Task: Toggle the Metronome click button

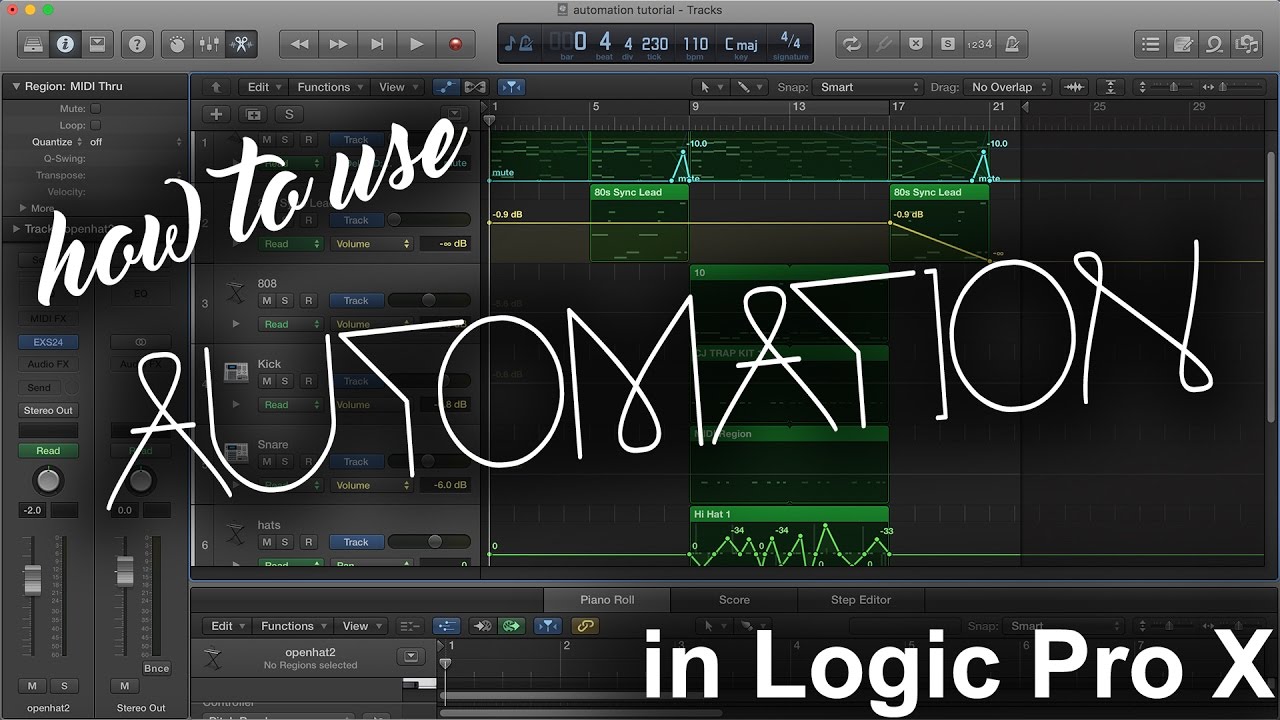Action: click(1012, 44)
